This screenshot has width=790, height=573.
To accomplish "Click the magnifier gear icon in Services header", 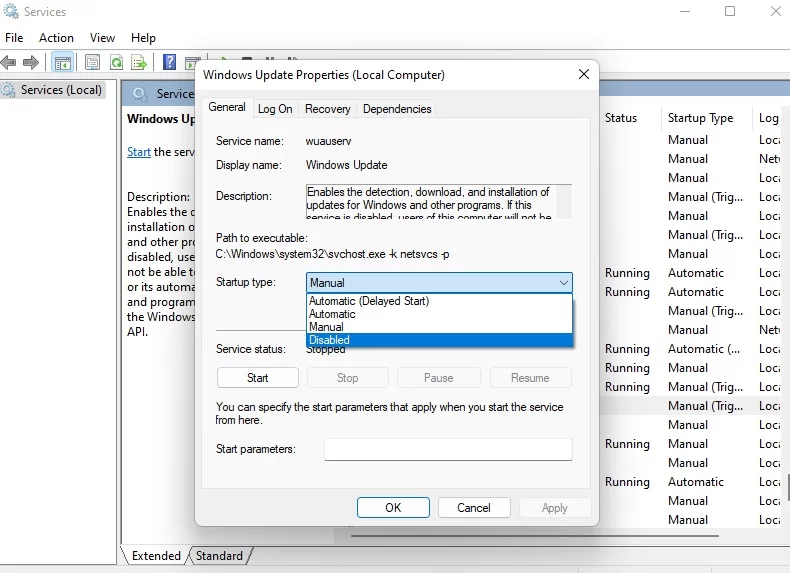I will point(140,94).
